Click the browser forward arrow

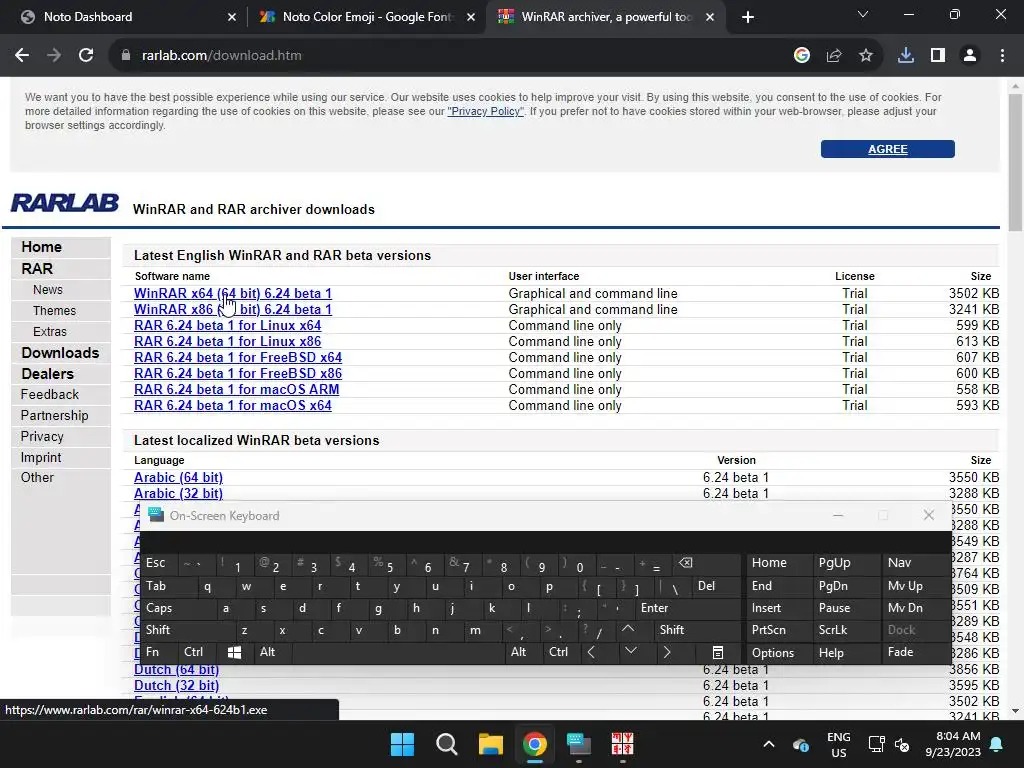pyautogui.click(x=54, y=56)
